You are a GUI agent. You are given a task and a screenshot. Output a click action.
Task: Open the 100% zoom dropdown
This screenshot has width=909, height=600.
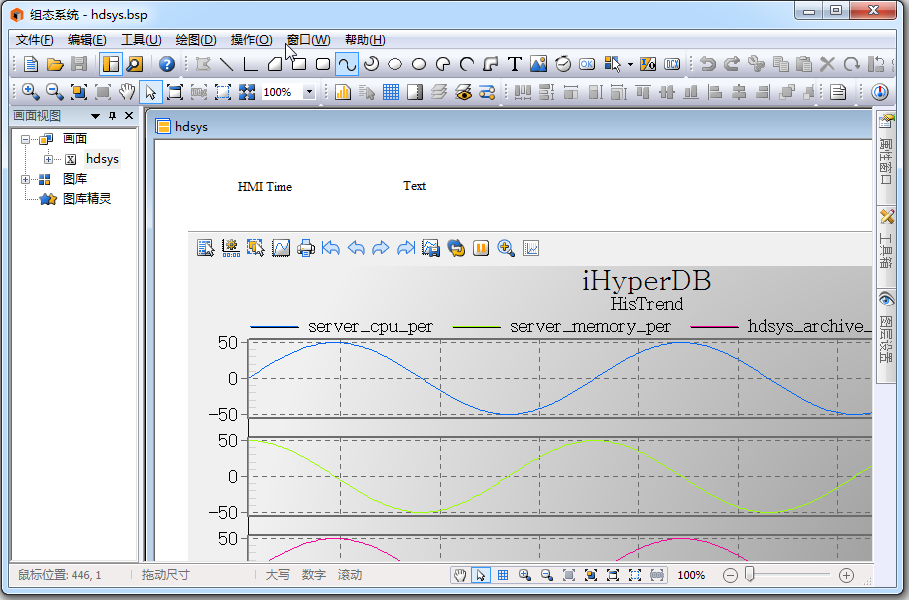[x=310, y=92]
